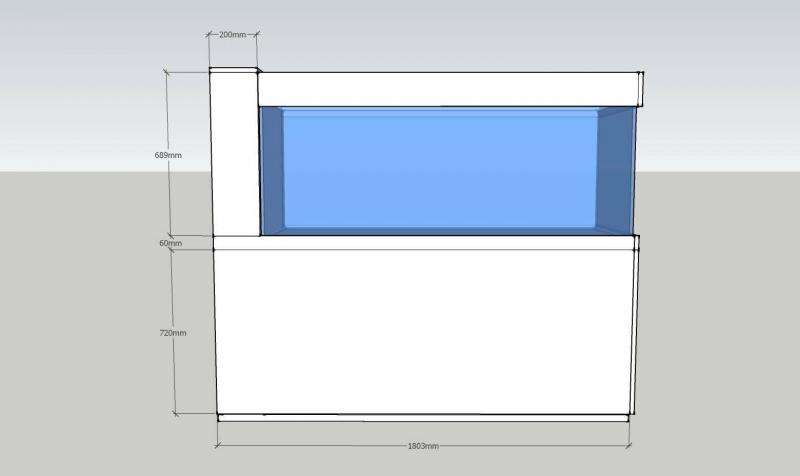Select the large white cabinet base
The image size is (800, 476).
(x=425, y=332)
